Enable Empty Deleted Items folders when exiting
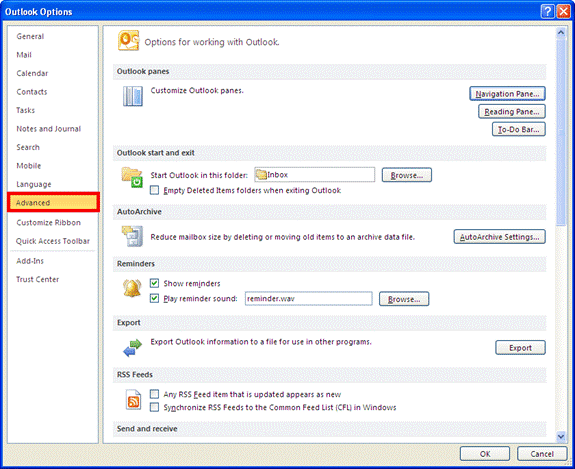Screen dimensions: 575x469 tap(154, 190)
